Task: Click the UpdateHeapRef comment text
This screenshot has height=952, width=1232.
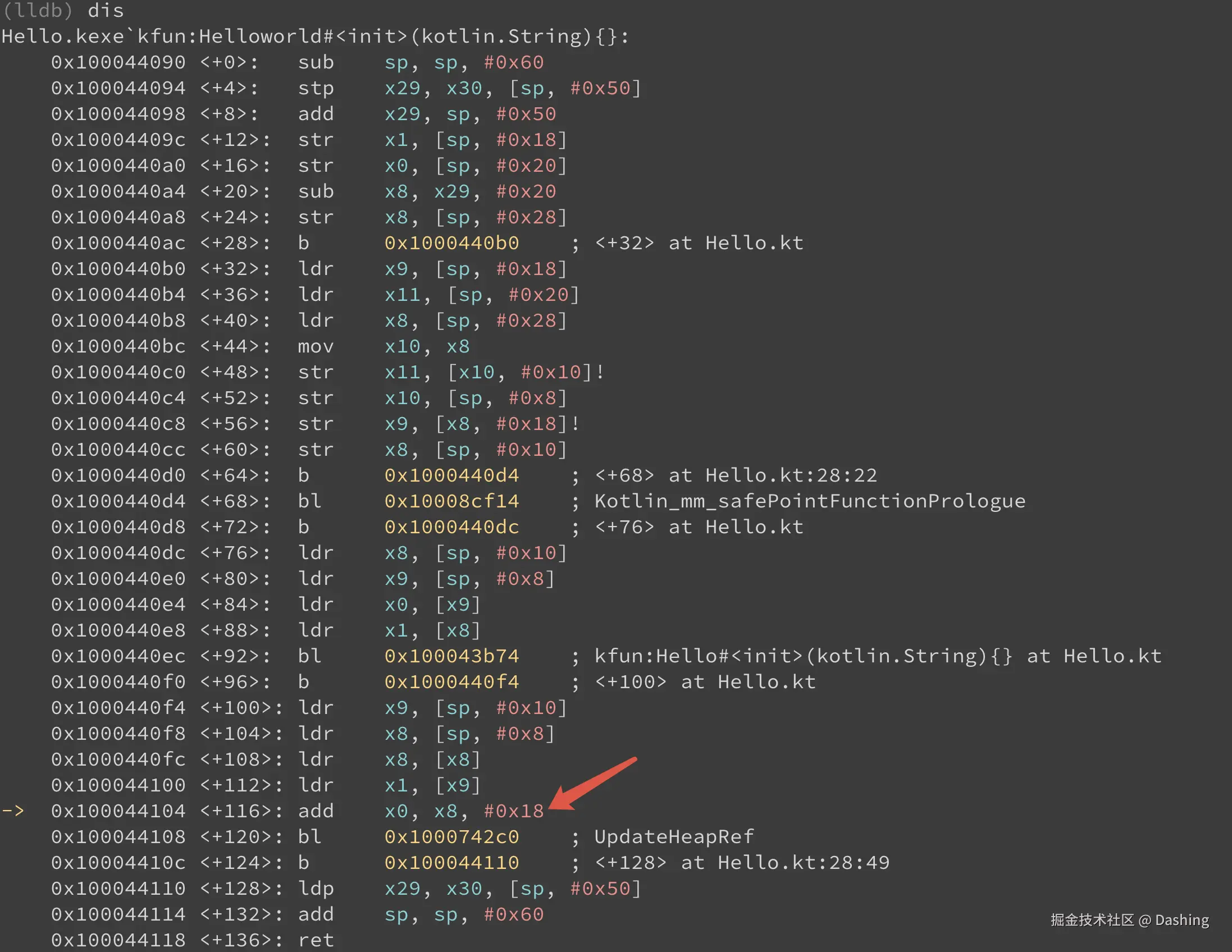Action: pyautogui.click(x=673, y=836)
